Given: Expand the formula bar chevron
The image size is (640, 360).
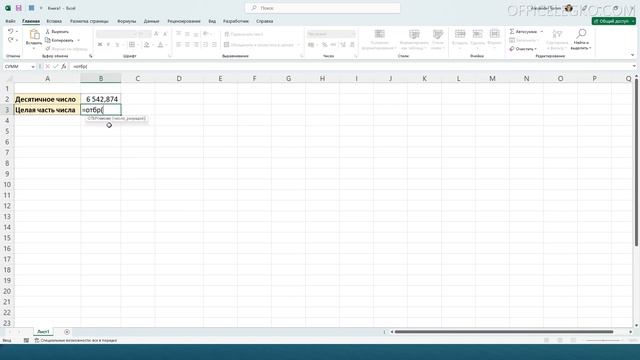Looking at the screenshot, I should [634, 66].
